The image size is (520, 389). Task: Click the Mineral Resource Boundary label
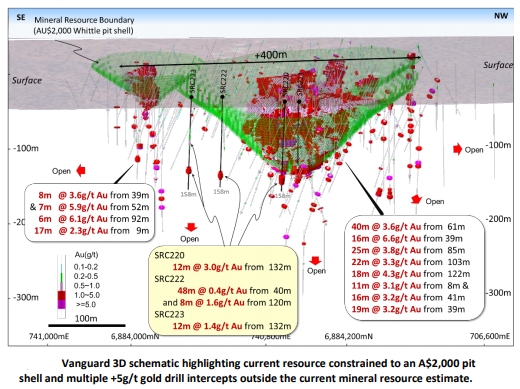point(84,20)
